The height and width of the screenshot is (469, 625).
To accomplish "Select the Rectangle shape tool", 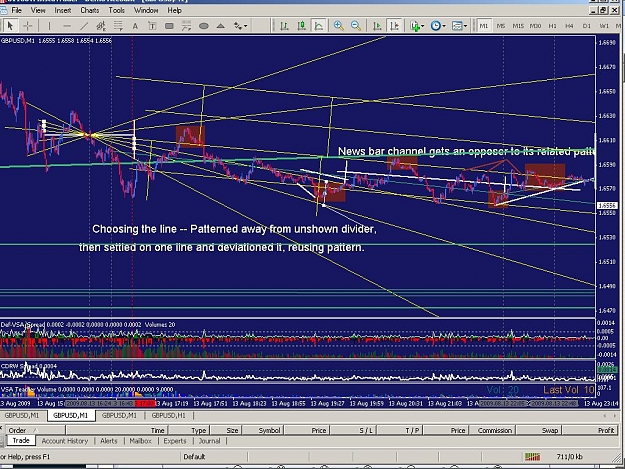I will [x=169, y=26].
